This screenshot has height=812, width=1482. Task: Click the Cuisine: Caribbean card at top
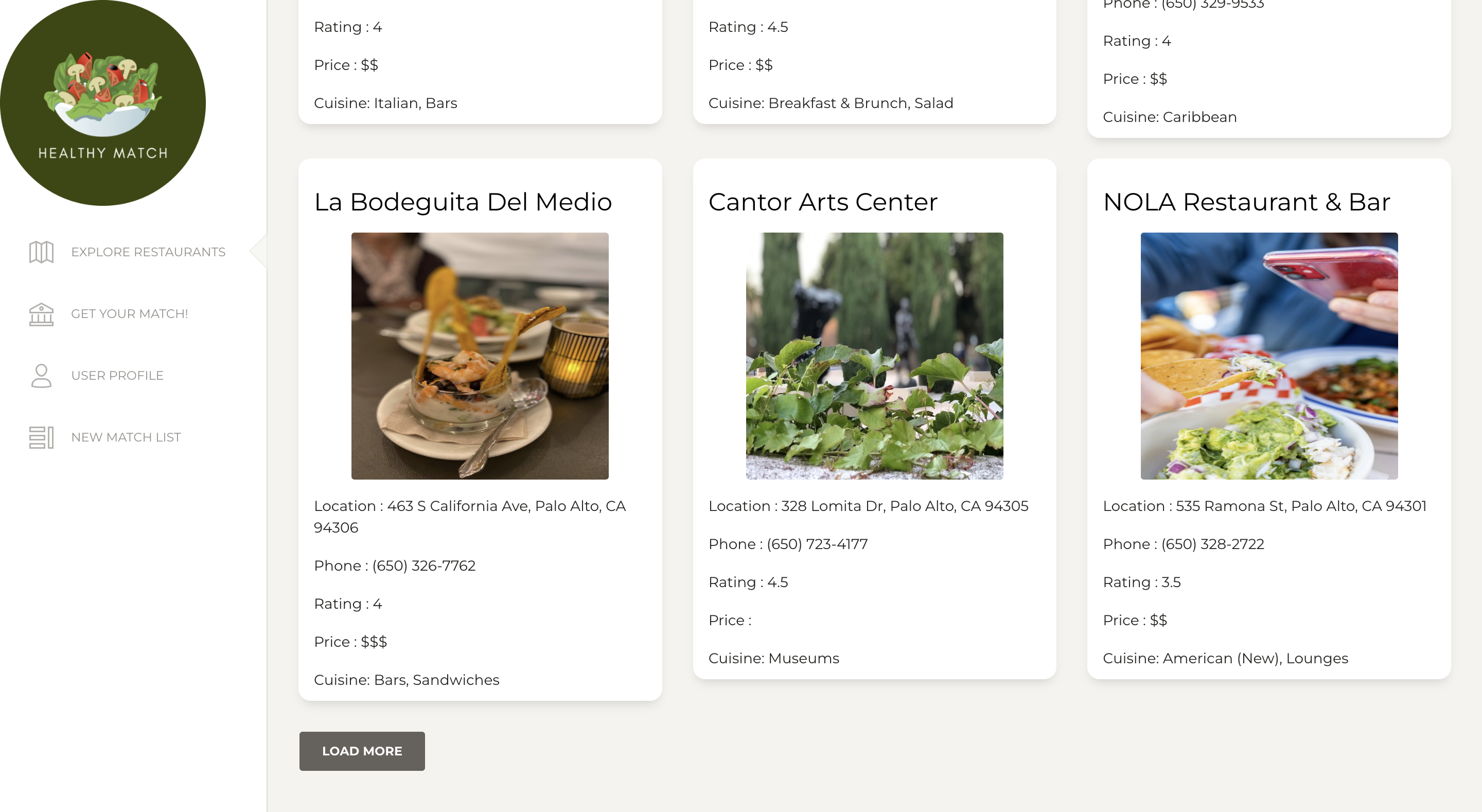(1170, 117)
